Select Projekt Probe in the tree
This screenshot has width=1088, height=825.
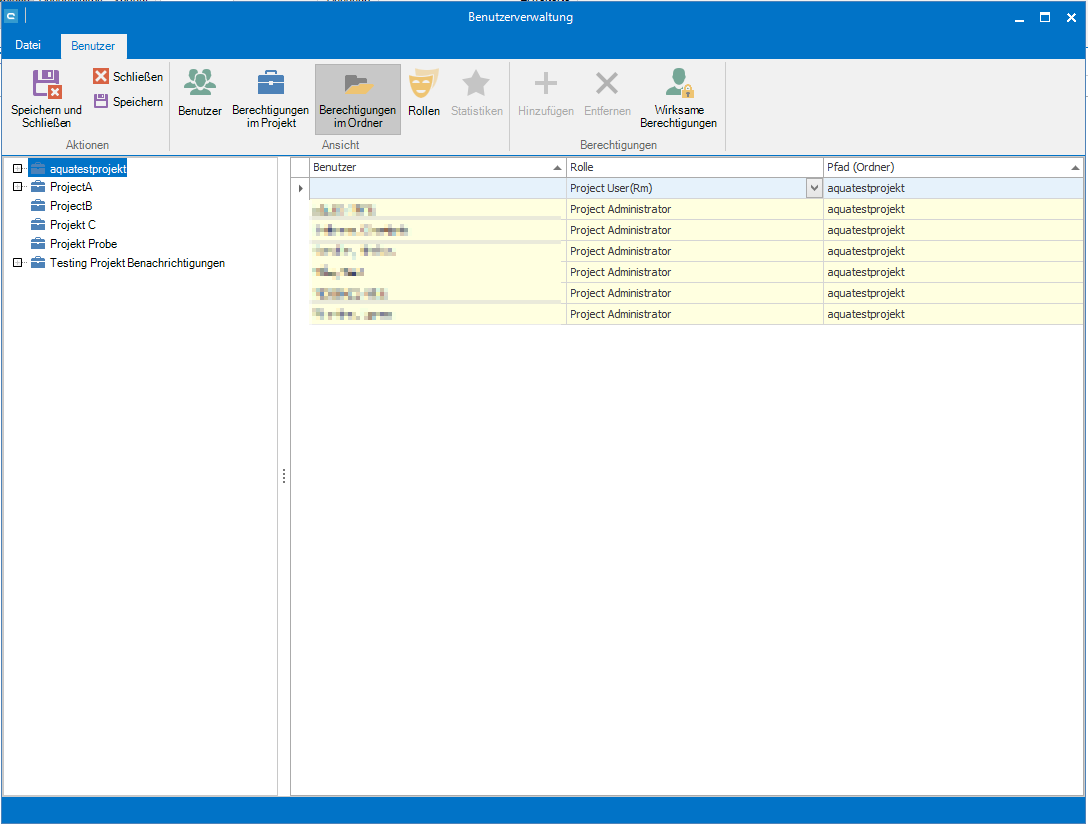click(83, 244)
